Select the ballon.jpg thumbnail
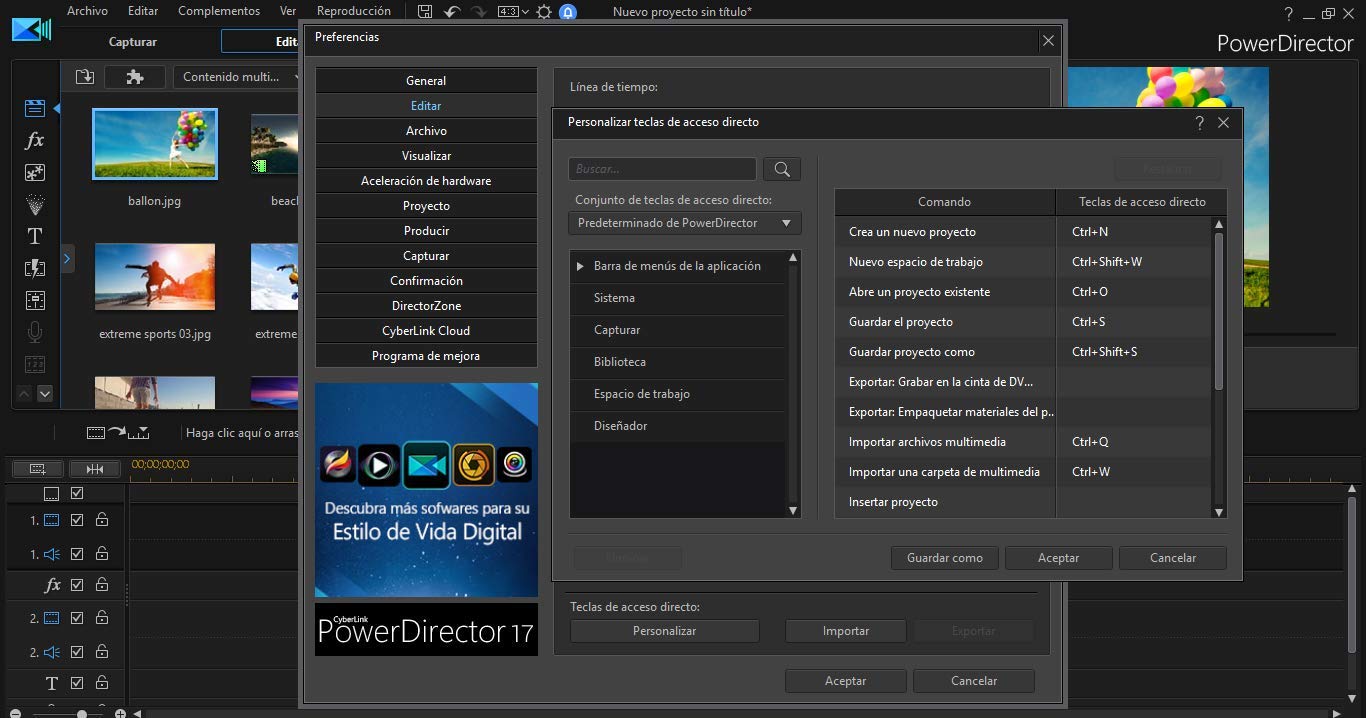The image size is (1366, 718). coord(155,144)
